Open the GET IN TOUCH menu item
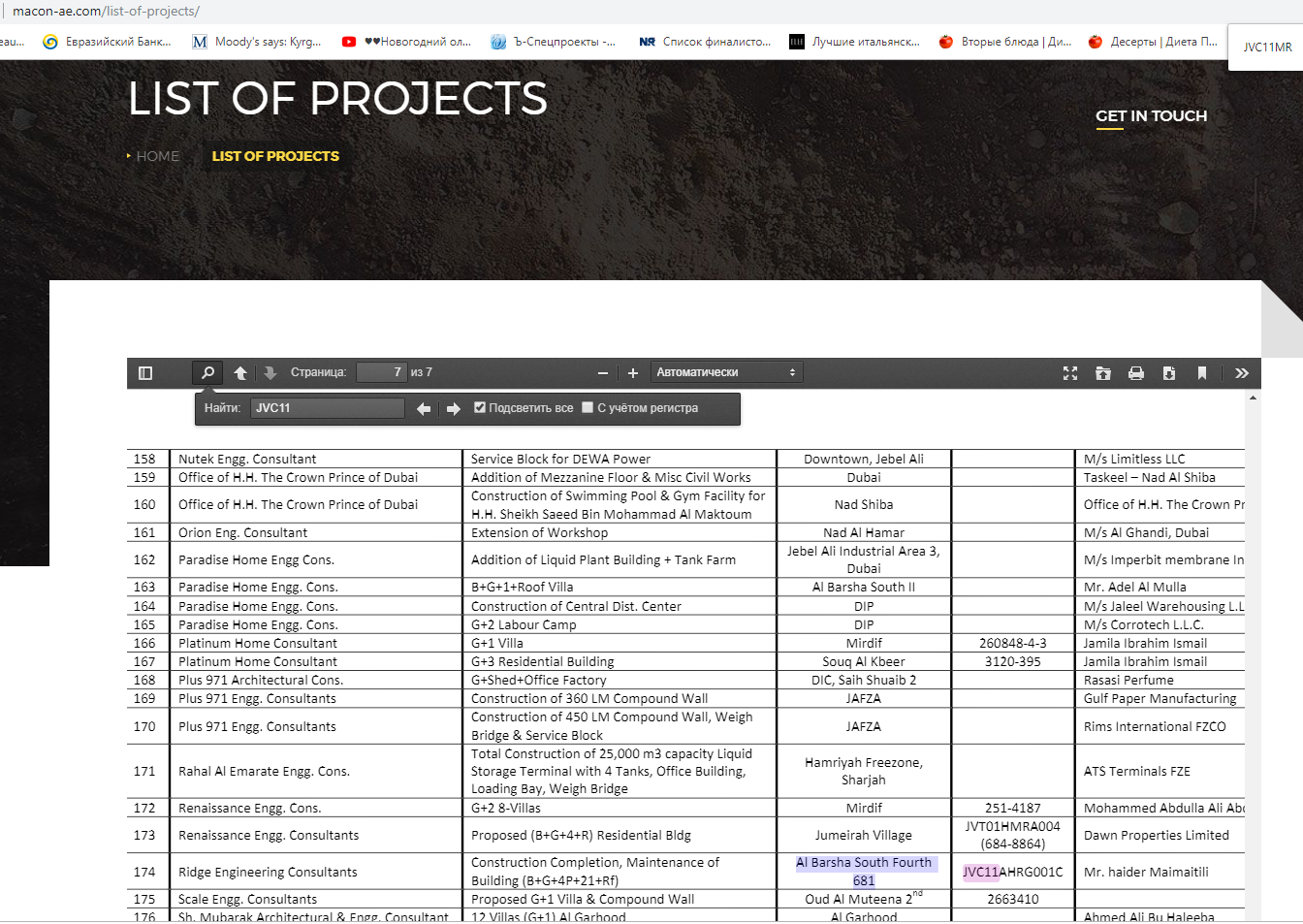This screenshot has height=924, width=1303. [1151, 116]
